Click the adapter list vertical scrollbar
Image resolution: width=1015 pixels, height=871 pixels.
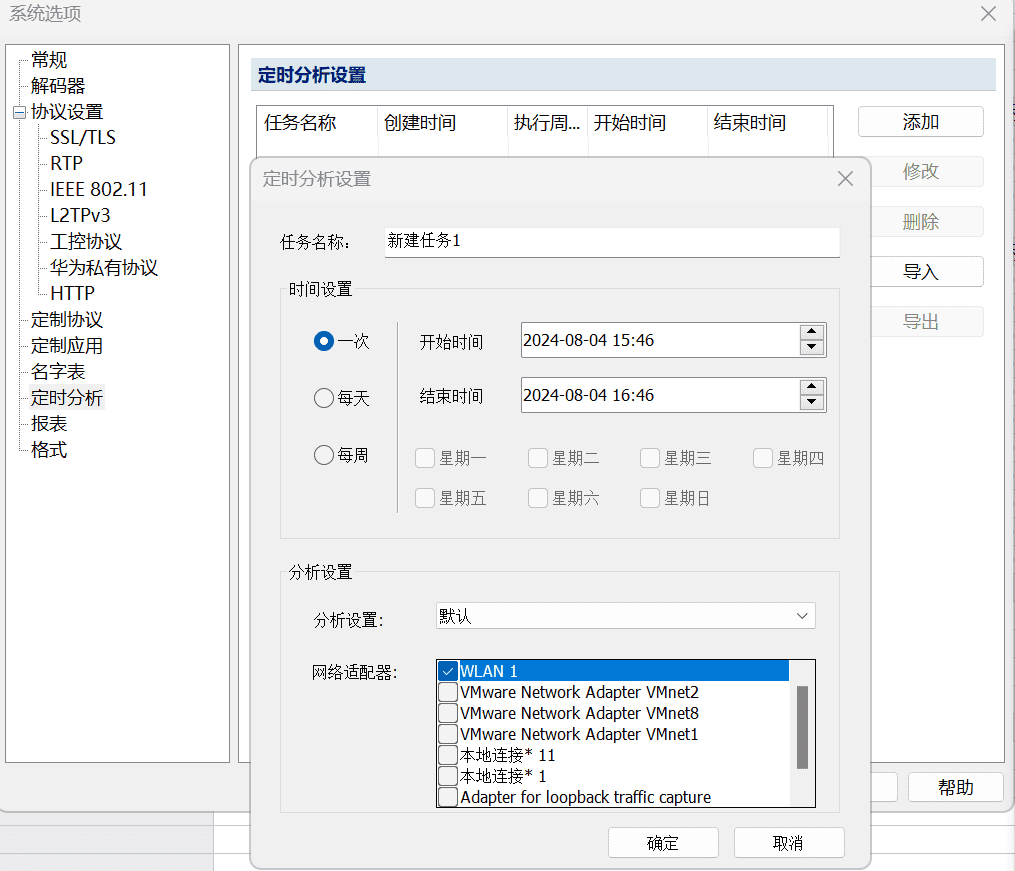coord(802,727)
